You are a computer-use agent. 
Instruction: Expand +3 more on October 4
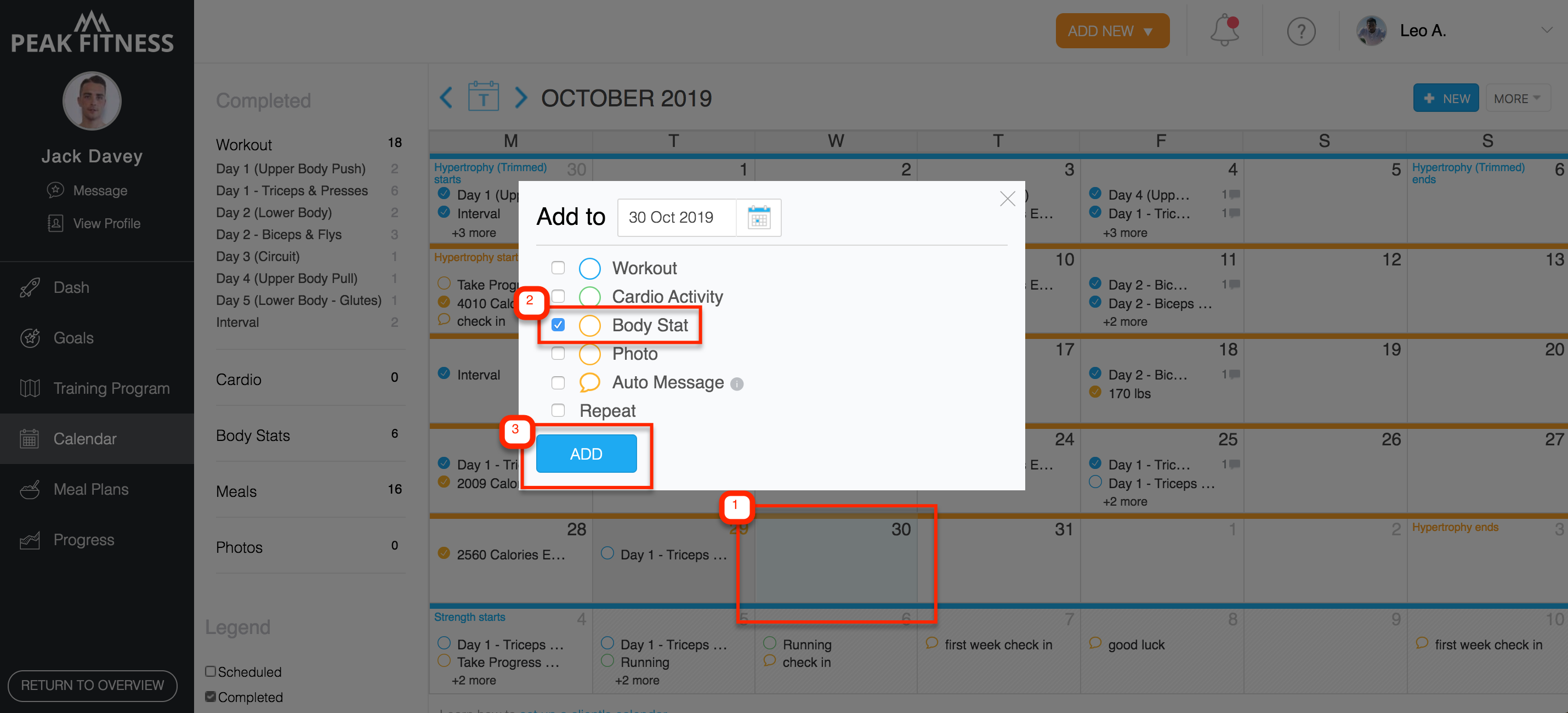click(x=1124, y=233)
